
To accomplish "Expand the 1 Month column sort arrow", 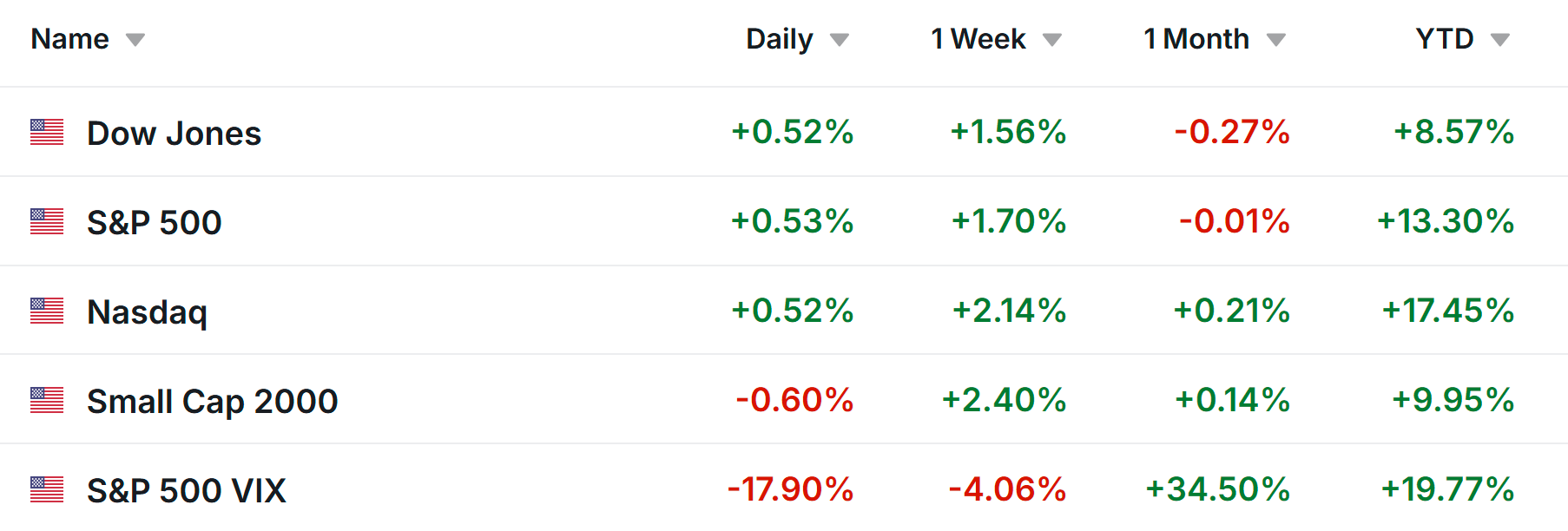I will pos(1275,40).
